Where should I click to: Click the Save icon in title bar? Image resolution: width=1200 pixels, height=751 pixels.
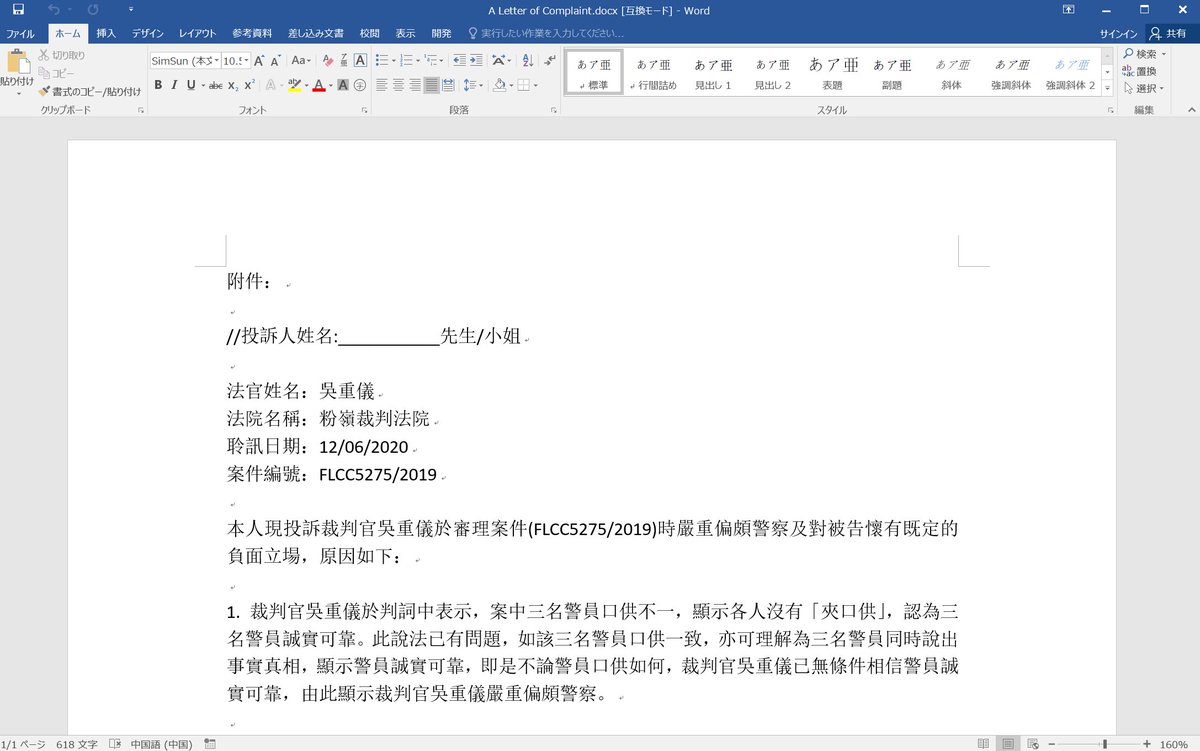point(18,10)
